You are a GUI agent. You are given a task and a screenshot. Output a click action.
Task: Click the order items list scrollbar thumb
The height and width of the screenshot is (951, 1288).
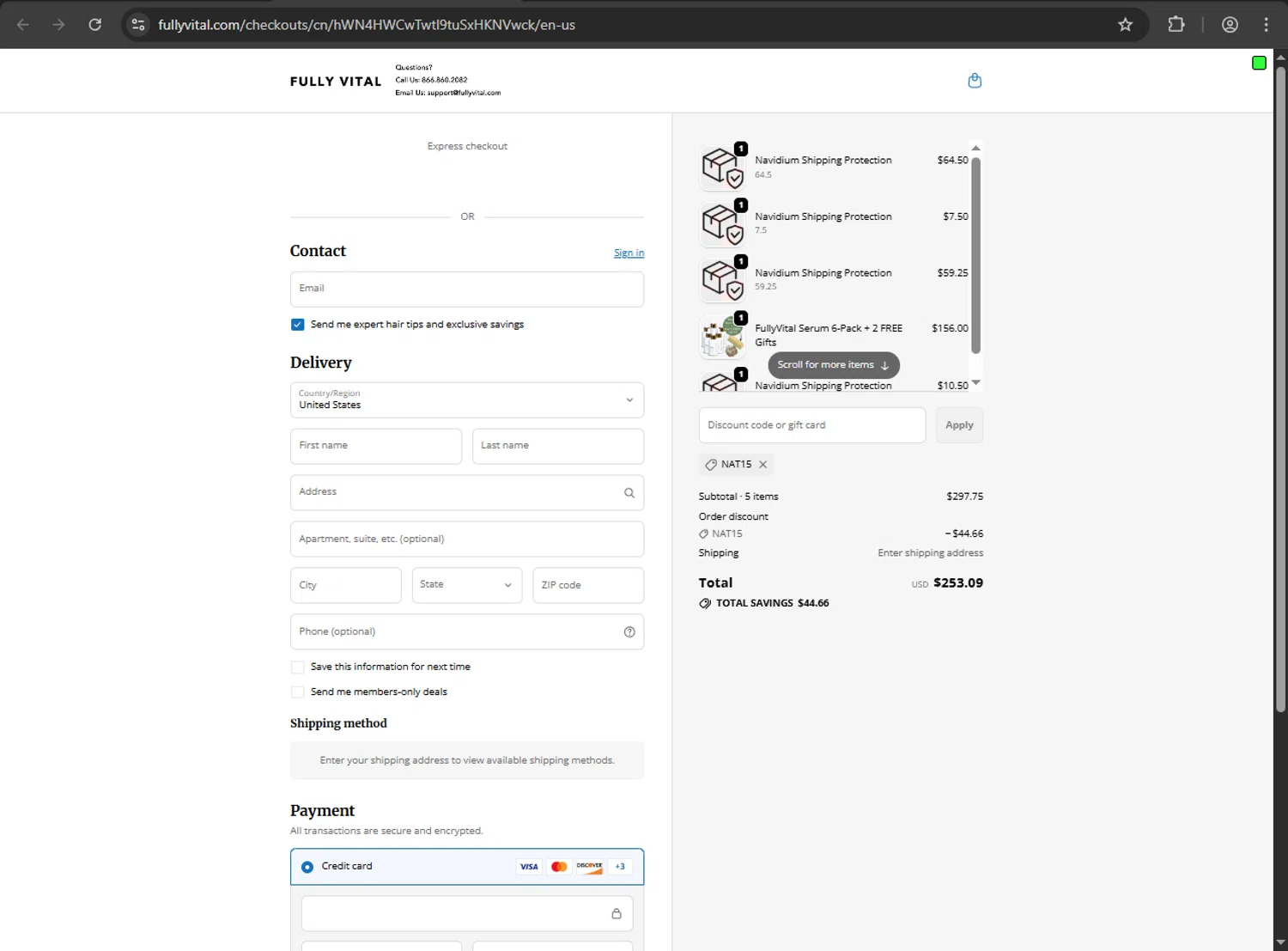[x=975, y=255]
